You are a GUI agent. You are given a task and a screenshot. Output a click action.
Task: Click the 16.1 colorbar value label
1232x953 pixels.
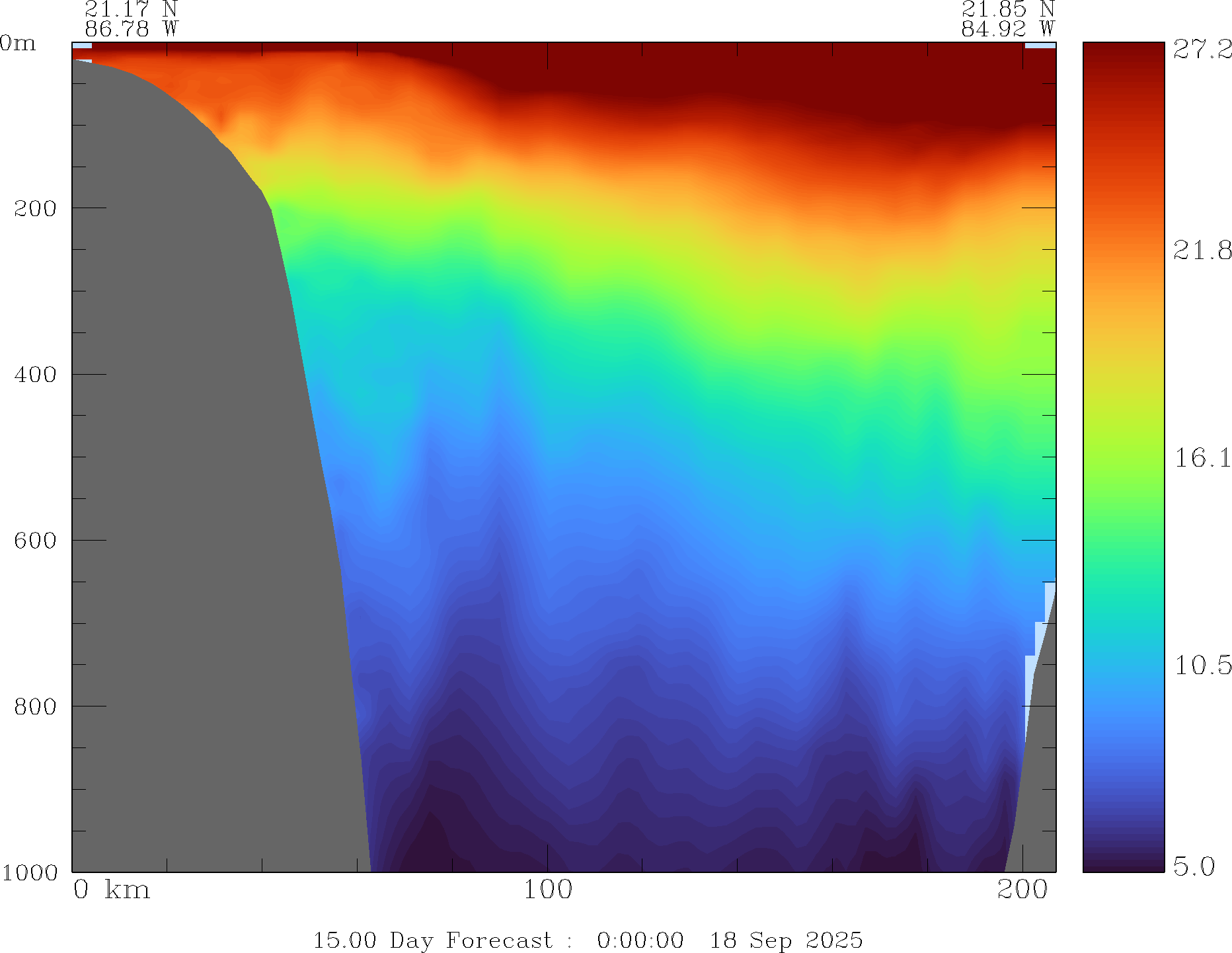(1202, 458)
